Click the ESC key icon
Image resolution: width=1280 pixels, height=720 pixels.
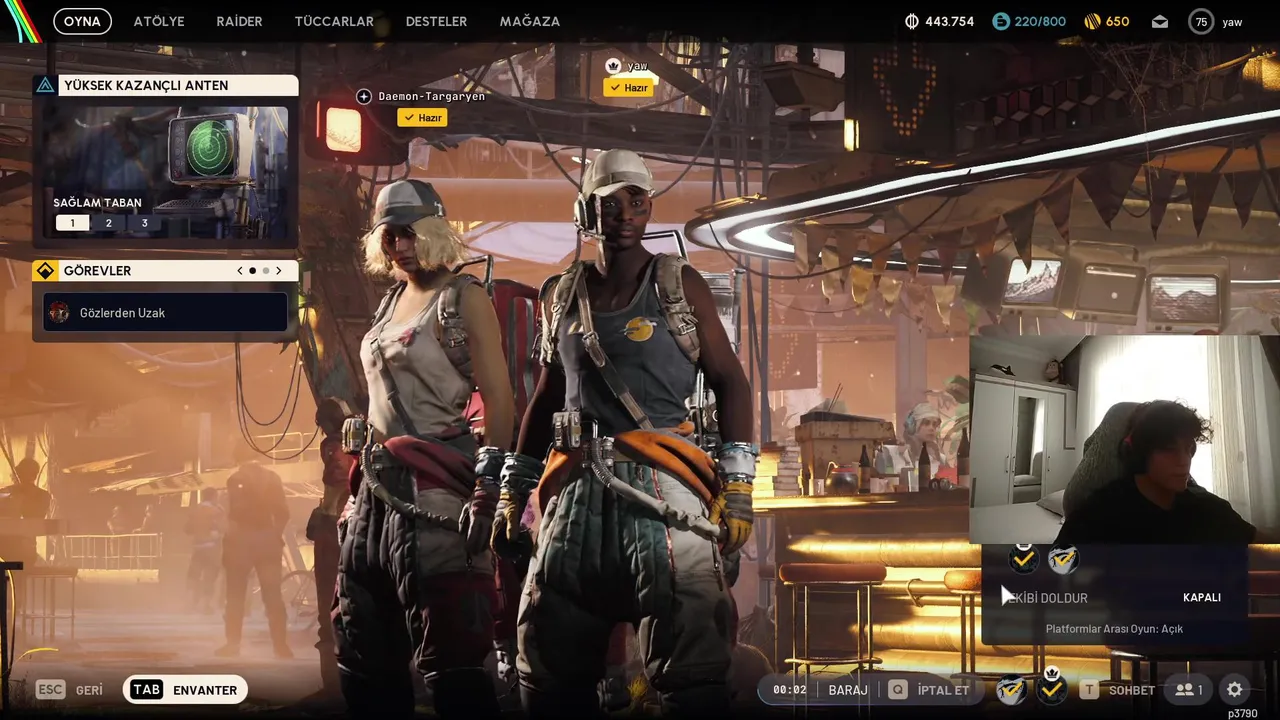tap(51, 690)
